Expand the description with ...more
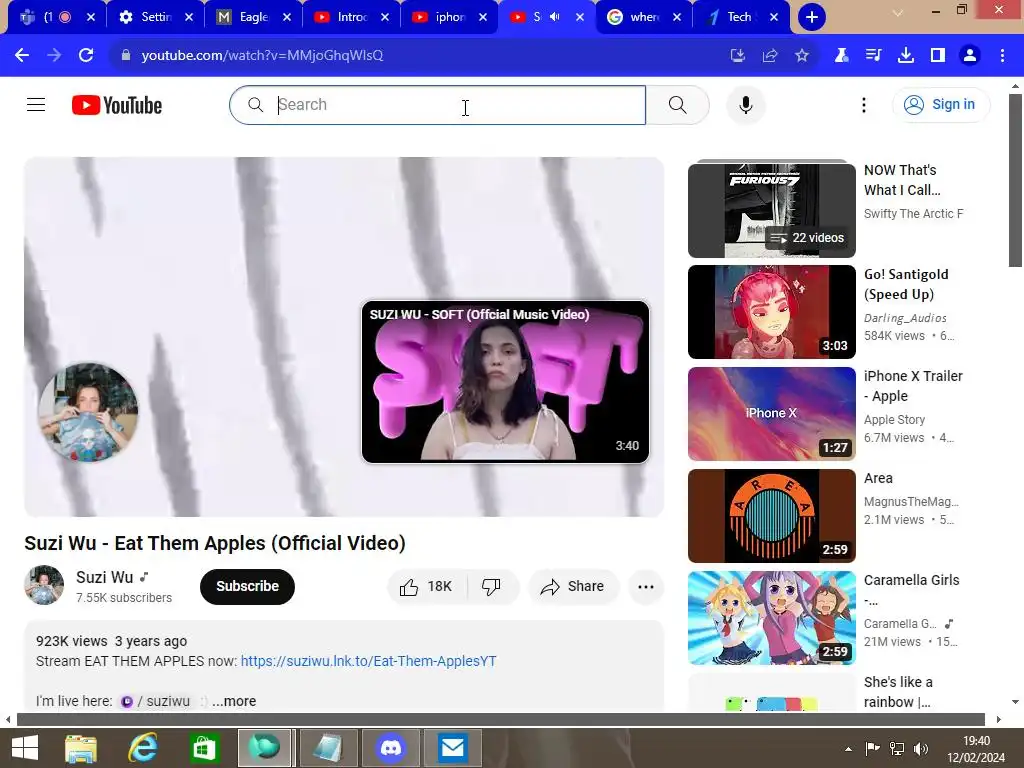1024x768 pixels. [x=234, y=701]
